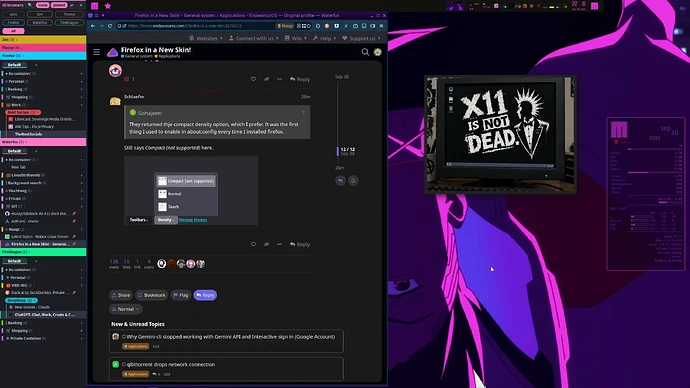The height and width of the screenshot is (388, 690).
Task: Click the pink grid icon on top panel
Action: 95,6
